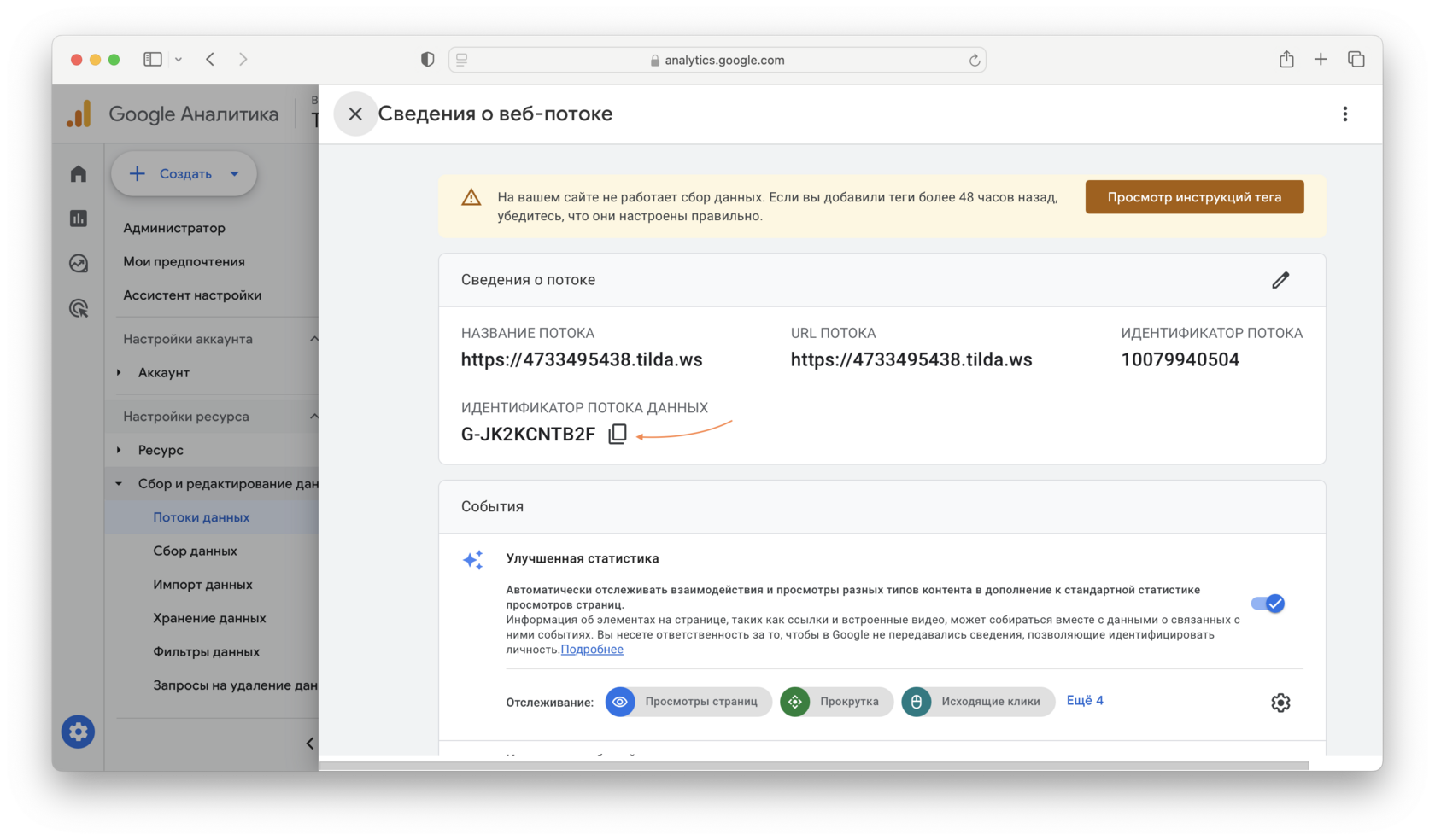Click the reader icon in address bar
Image resolution: width=1435 pixels, height=840 pixels.
[462, 60]
